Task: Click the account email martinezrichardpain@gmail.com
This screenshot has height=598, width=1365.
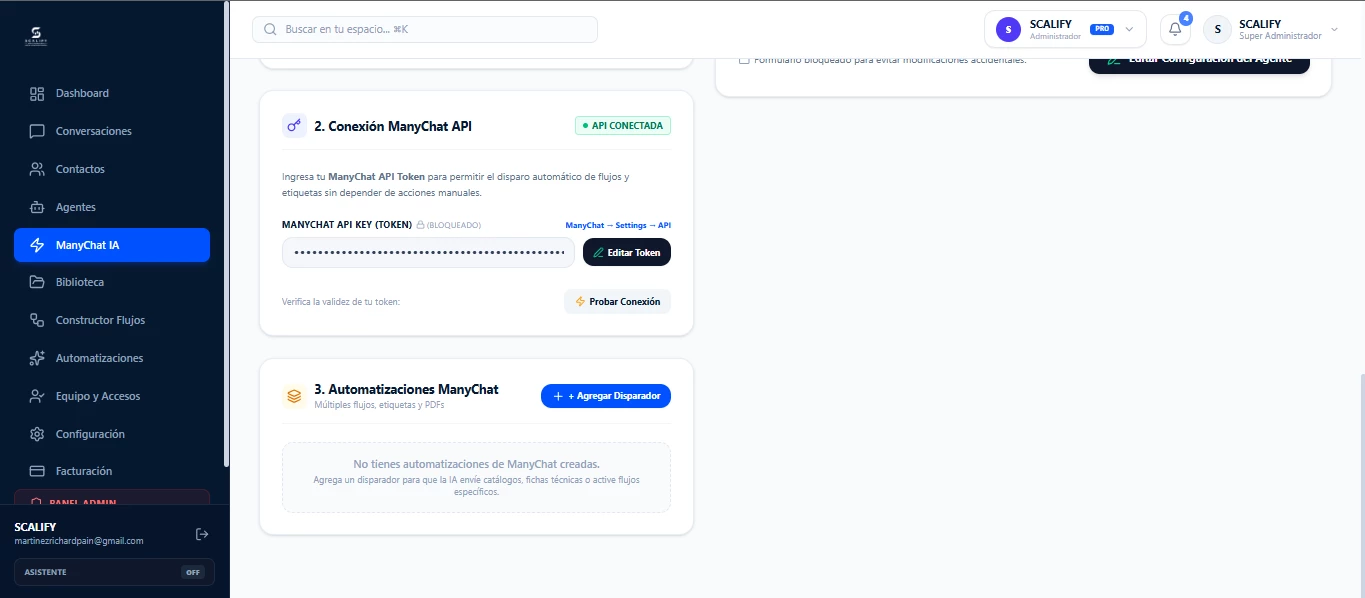Action: click(x=79, y=541)
